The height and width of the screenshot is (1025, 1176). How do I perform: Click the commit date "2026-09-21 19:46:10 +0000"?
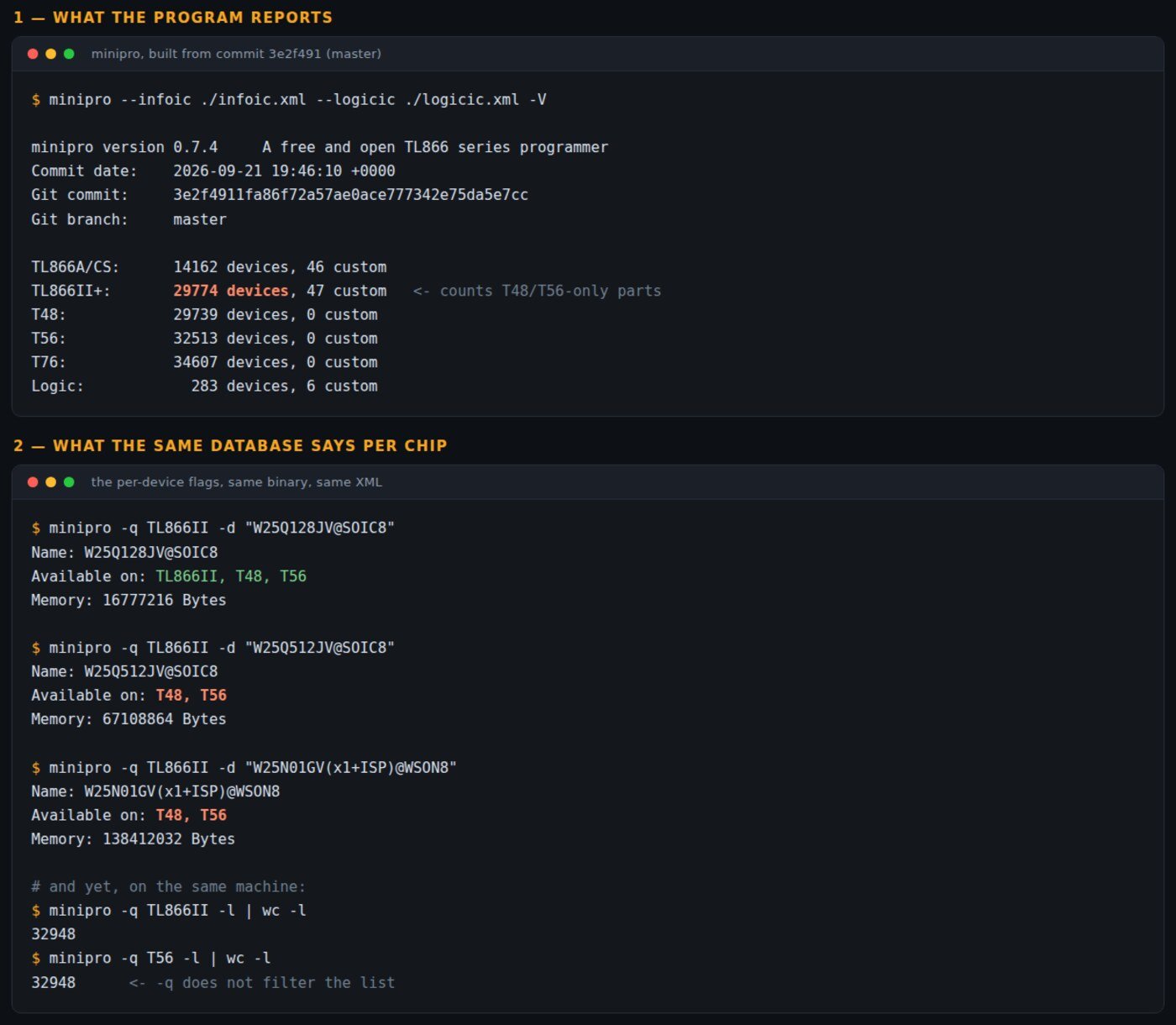tap(284, 171)
